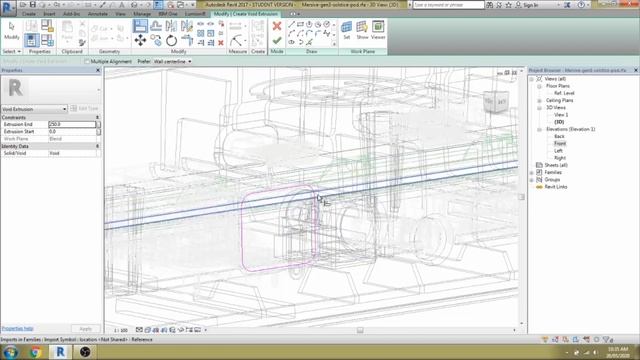The image size is (640, 360).
Task: Choose Mirror - Draw Axis tool
Action: coord(187,26)
